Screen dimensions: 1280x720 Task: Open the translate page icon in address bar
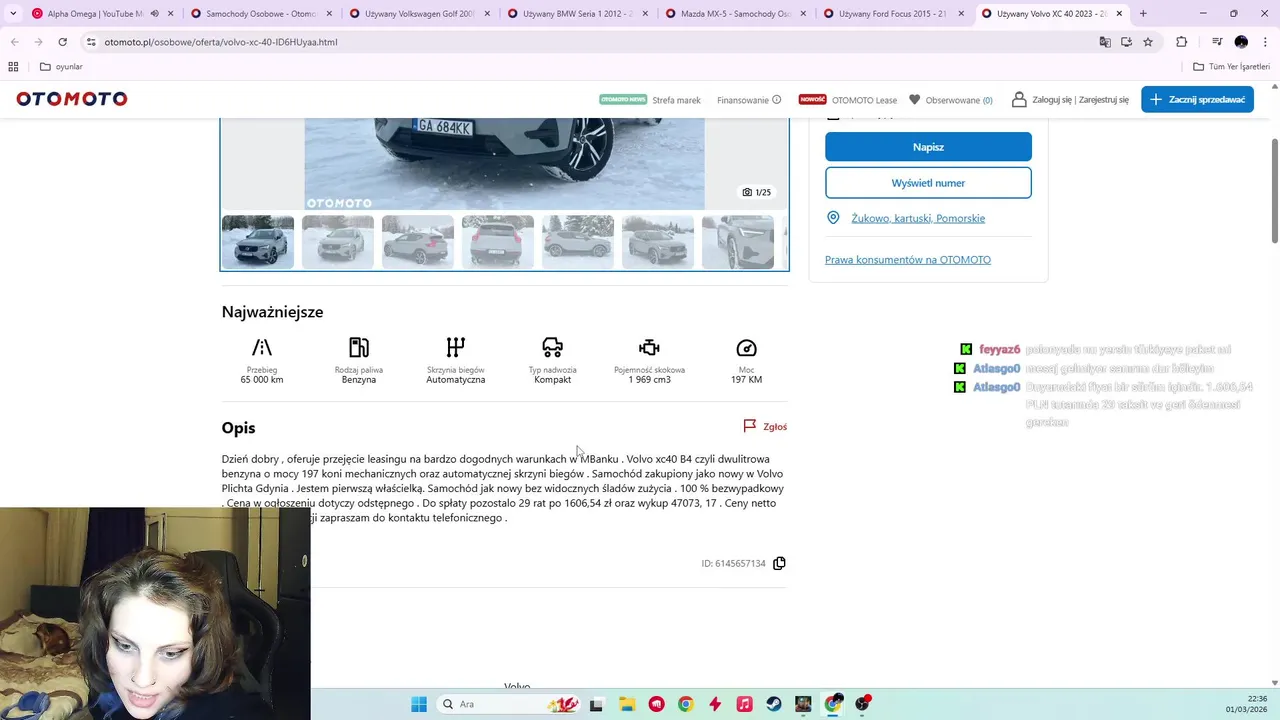1105,42
